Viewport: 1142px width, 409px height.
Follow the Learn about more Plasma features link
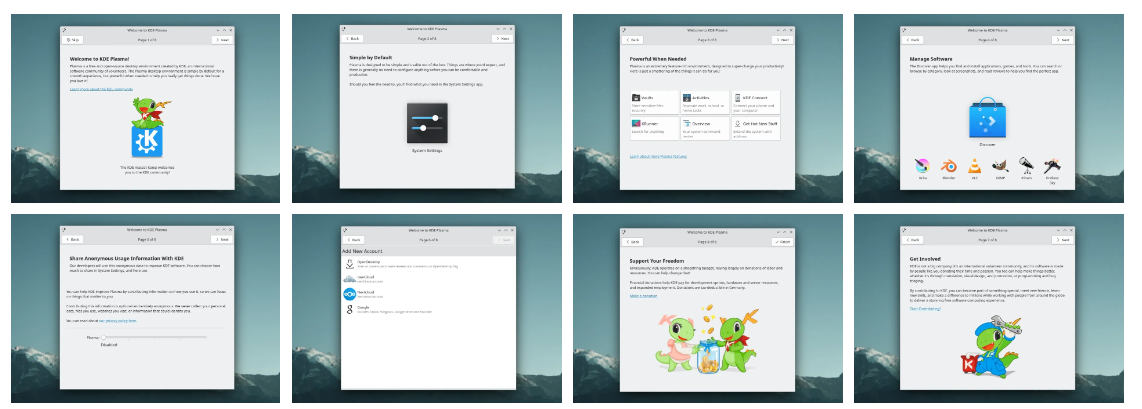658,156
